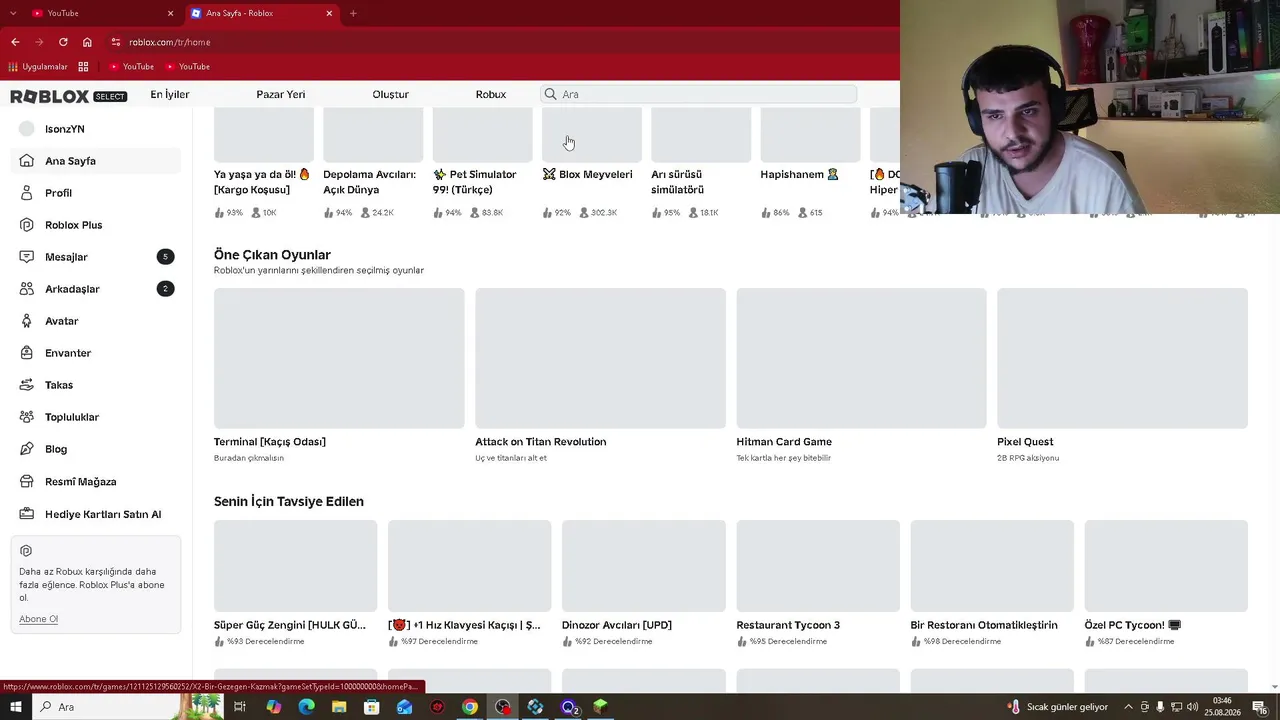
Task: Close the YouTube tab
Action: coord(170,13)
